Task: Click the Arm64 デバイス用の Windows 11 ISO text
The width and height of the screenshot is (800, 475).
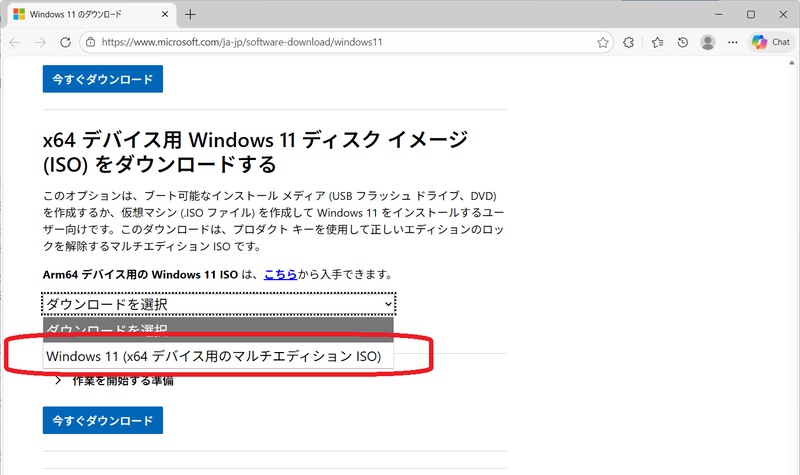Action: [140, 274]
